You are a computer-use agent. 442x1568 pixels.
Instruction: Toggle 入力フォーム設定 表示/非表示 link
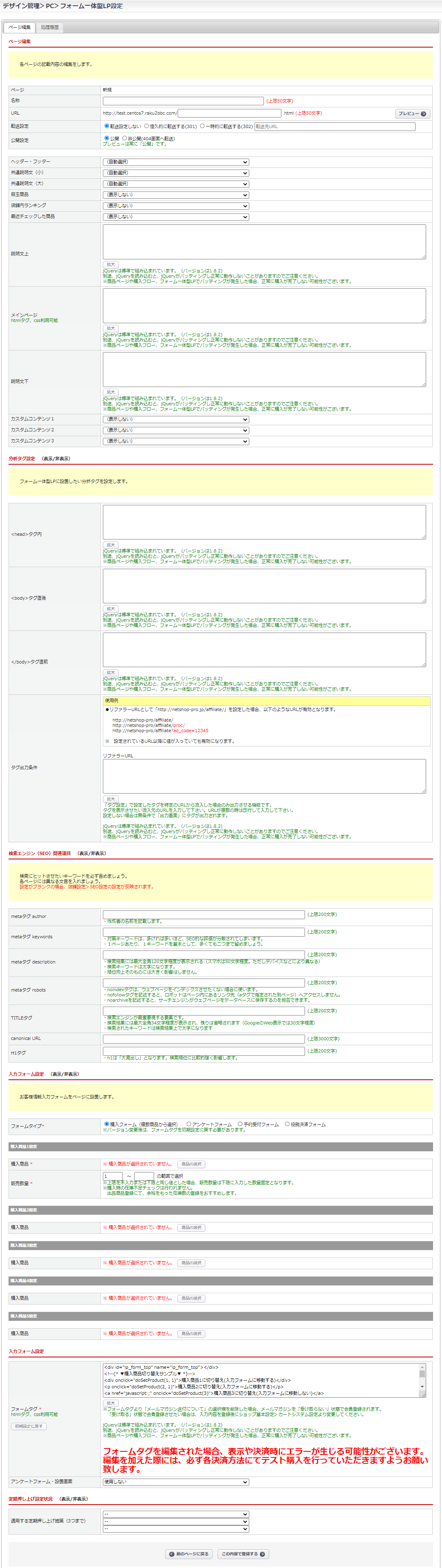pyautogui.click(x=65, y=1074)
